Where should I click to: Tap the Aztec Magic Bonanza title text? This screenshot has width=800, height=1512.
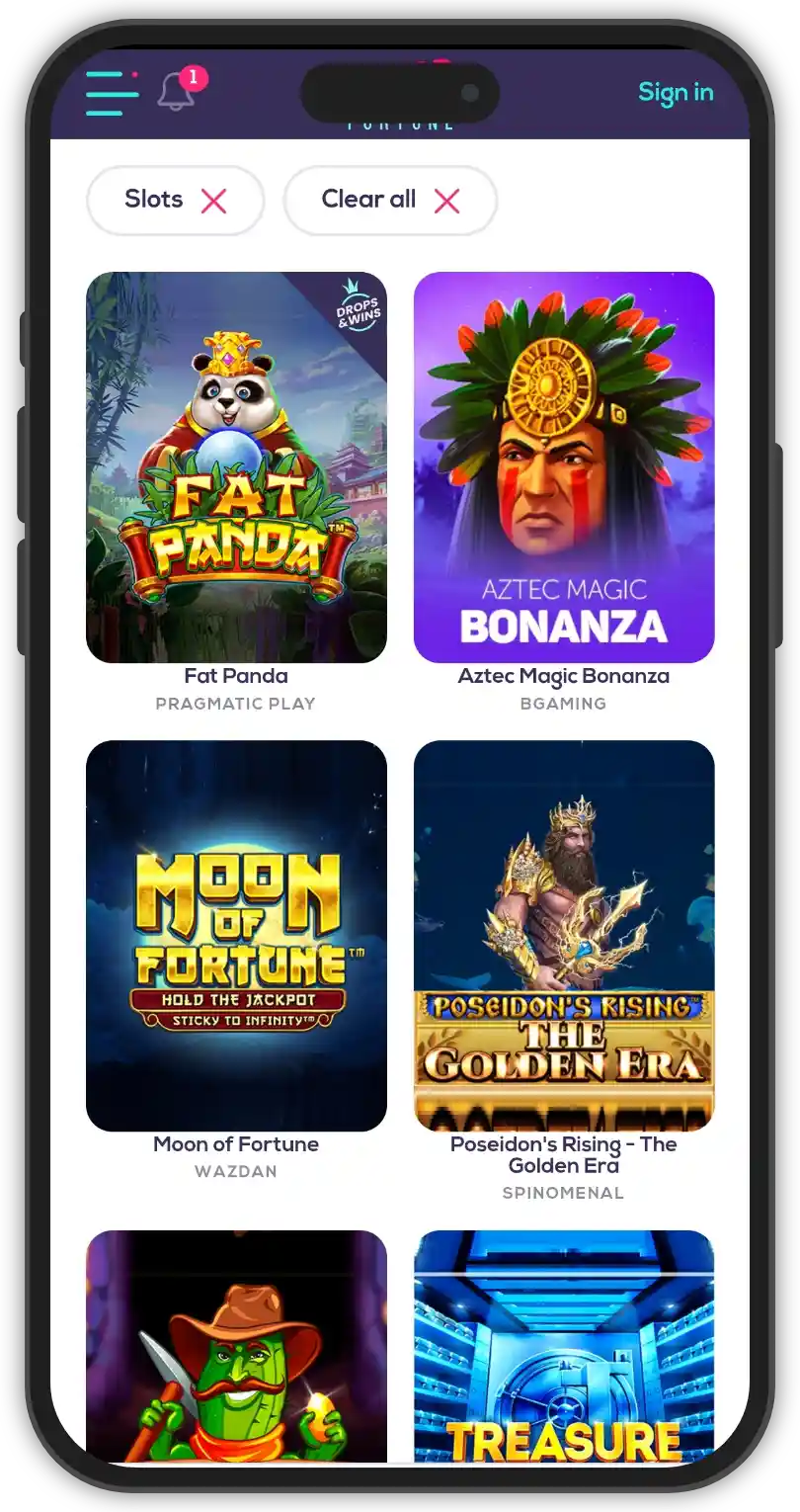(x=564, y=676)
